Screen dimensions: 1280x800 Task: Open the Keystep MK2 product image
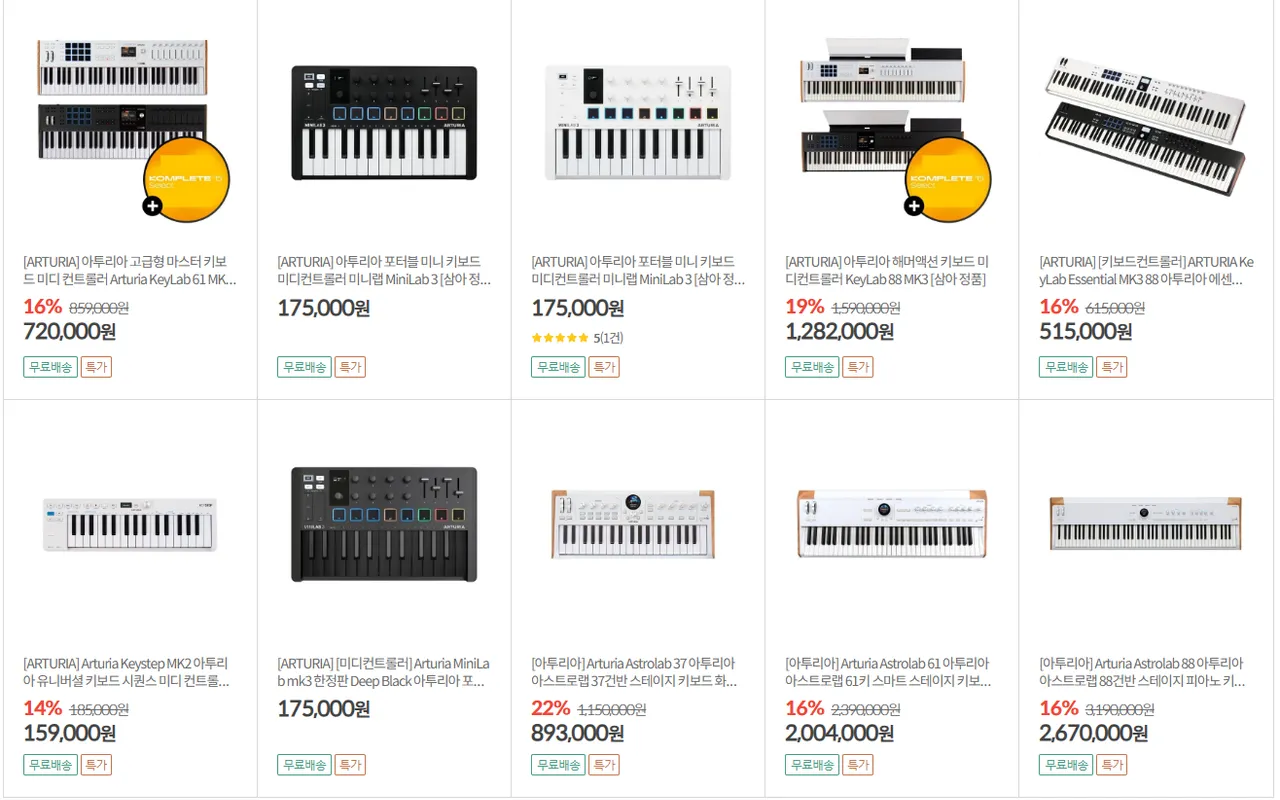pyautogui.click(x=130, y=524)
